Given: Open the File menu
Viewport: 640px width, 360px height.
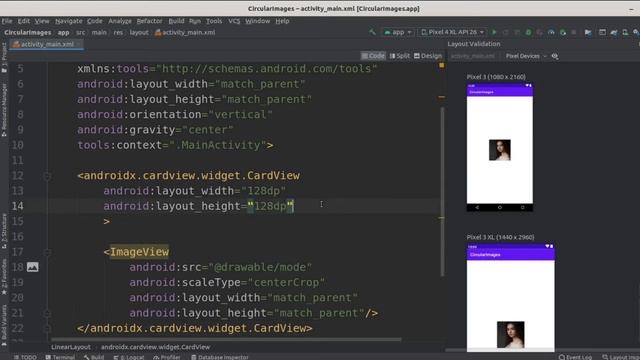Looking at the screenshot, I should (7, 21).
